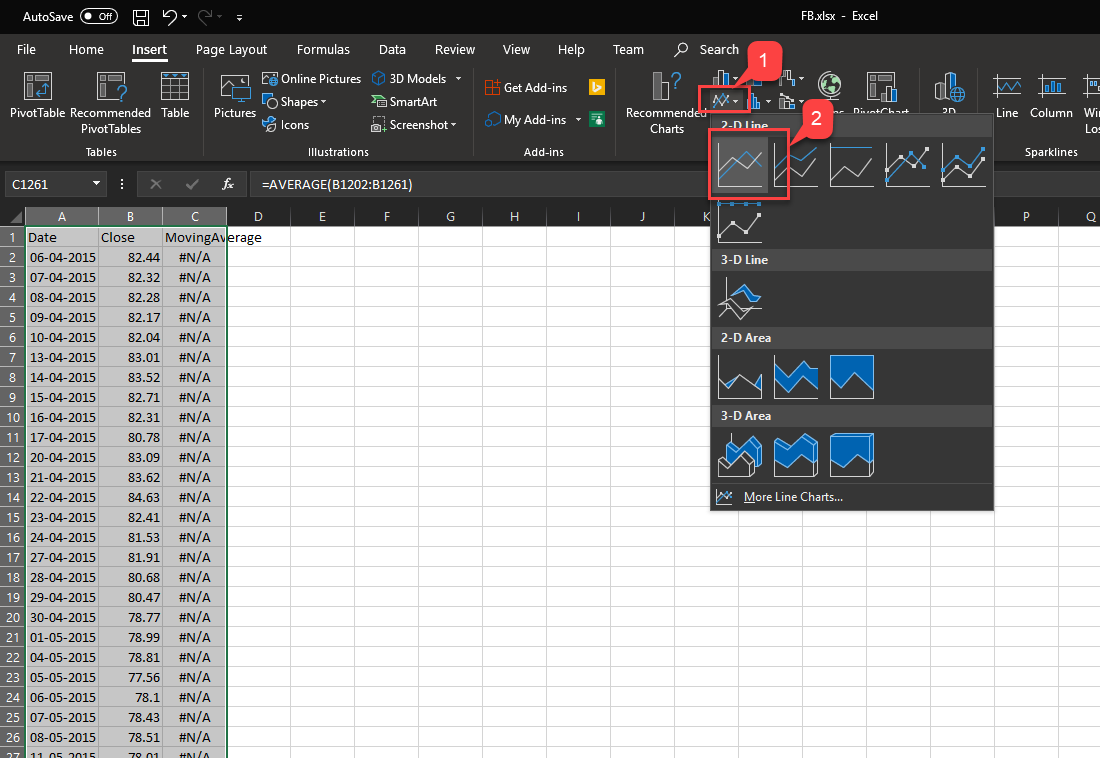Choose the Line with Markers chart

click(907, 164)
